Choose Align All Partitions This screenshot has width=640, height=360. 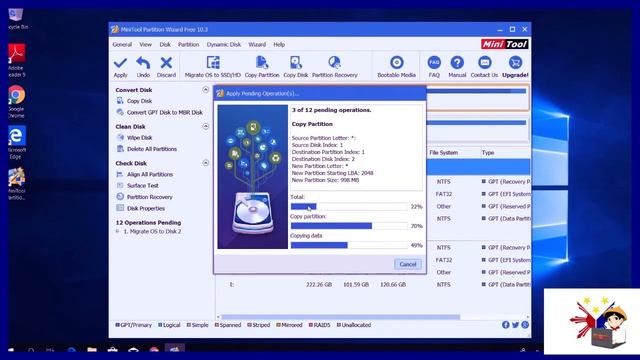[149, 174]
